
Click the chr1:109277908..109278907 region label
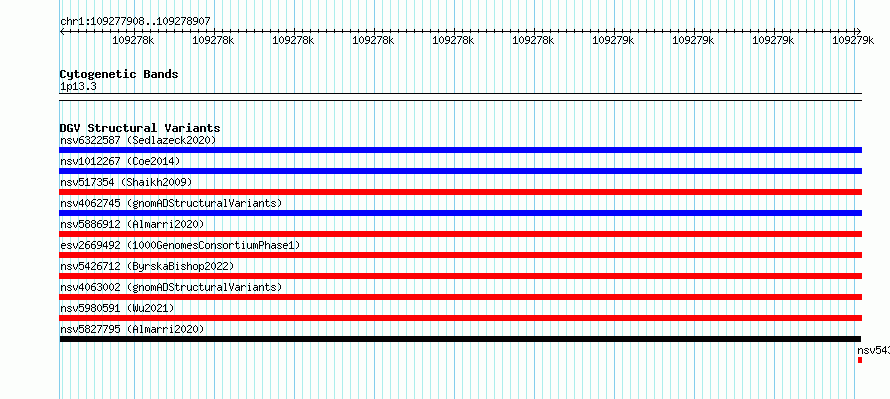[x=135, y=21]
